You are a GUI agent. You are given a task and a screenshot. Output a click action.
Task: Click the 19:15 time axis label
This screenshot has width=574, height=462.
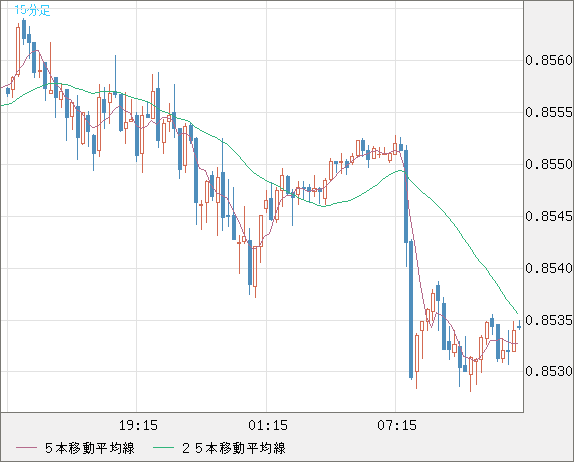point(138,425)
